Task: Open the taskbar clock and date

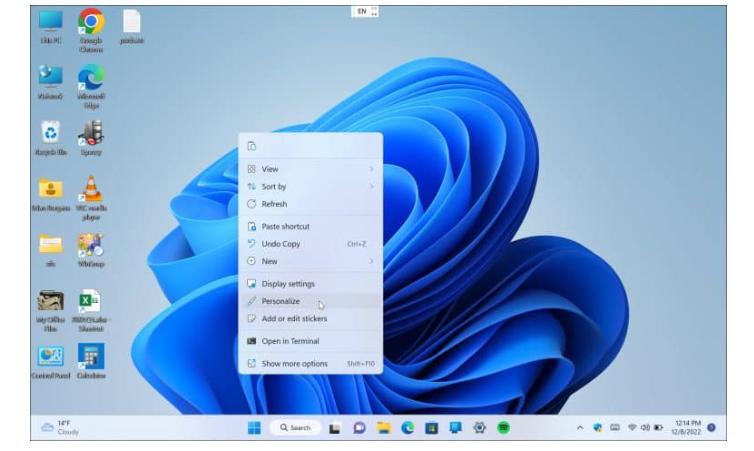Action: pos(687,427)
